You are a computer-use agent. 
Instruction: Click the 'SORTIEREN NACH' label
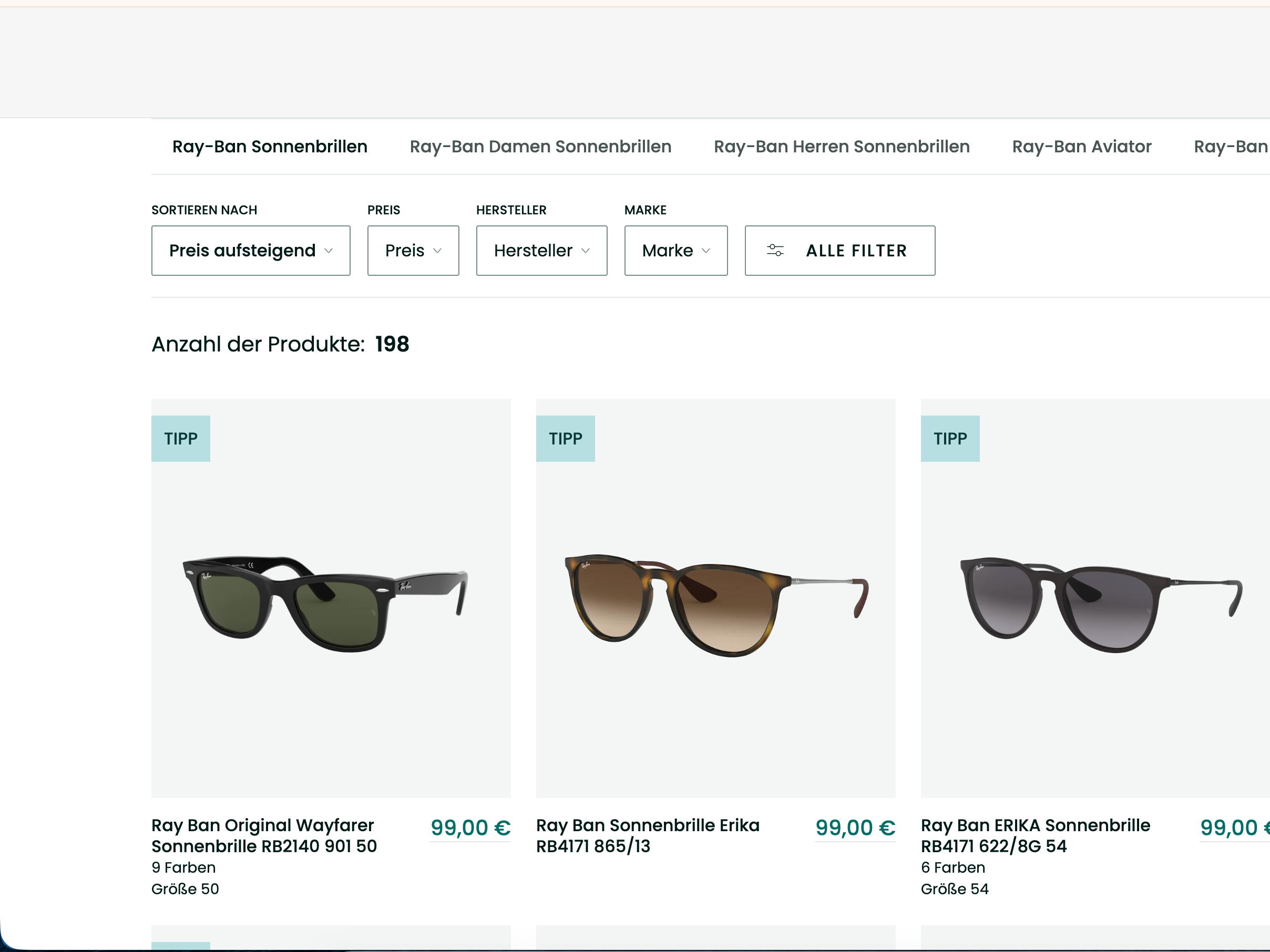(204, 211)
